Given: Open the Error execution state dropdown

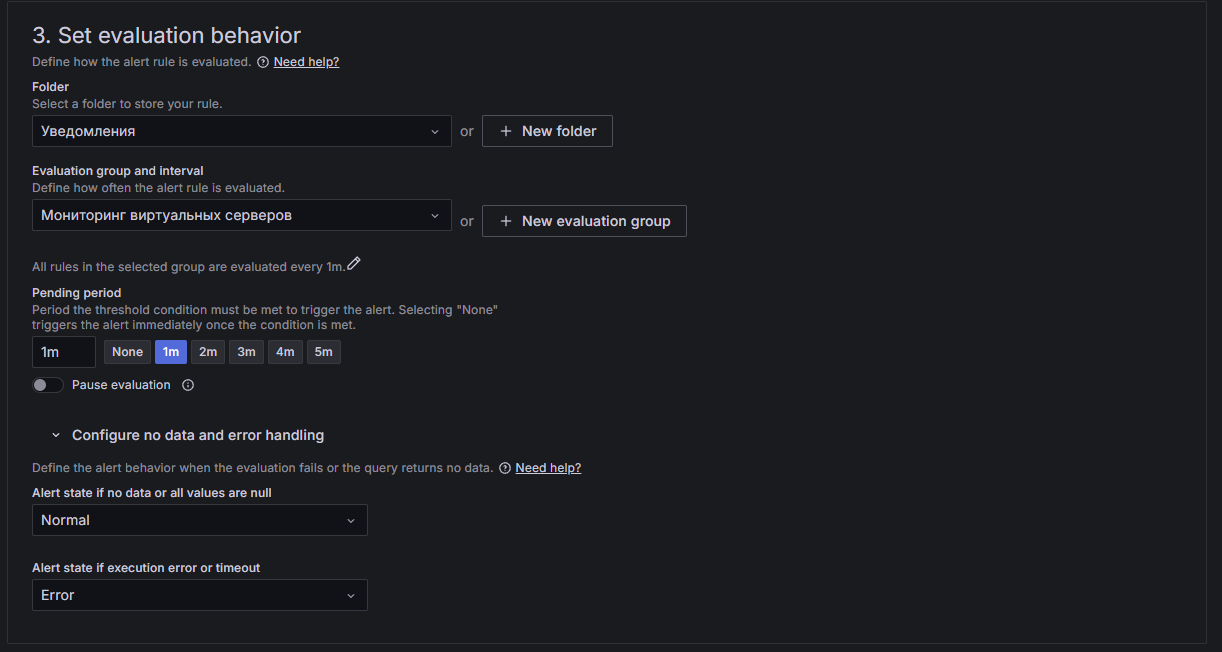Looking at the screenshot, I should 199,595.
